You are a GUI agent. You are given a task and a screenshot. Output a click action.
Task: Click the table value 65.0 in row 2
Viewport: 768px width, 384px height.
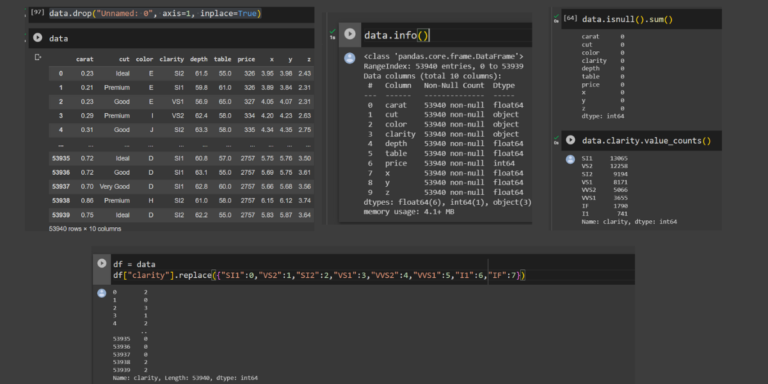(x=225, y=102)
